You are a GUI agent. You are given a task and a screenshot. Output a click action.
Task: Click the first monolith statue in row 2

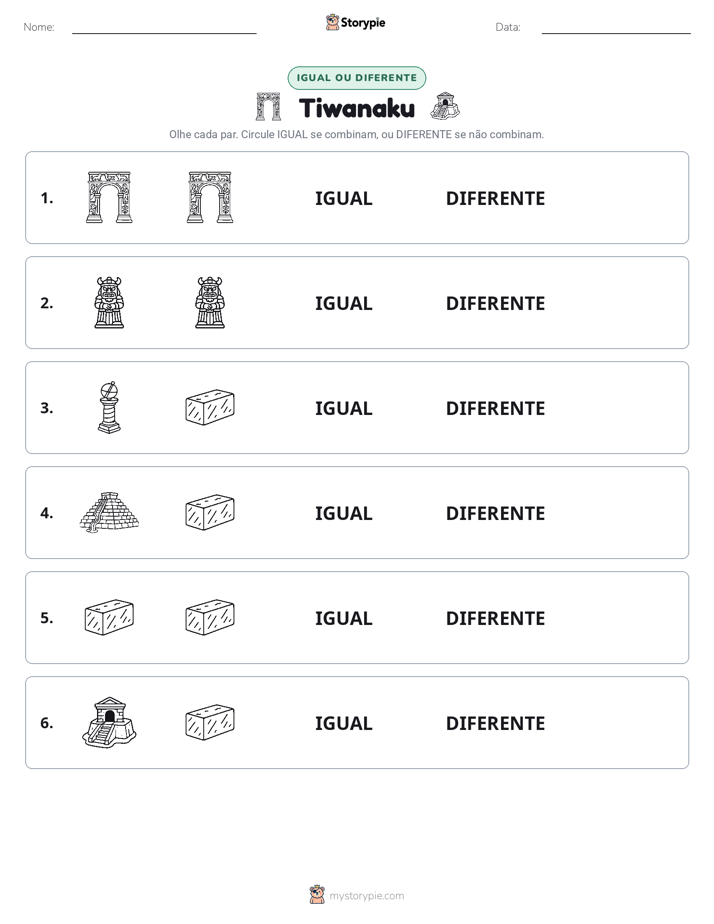(109, 302)
